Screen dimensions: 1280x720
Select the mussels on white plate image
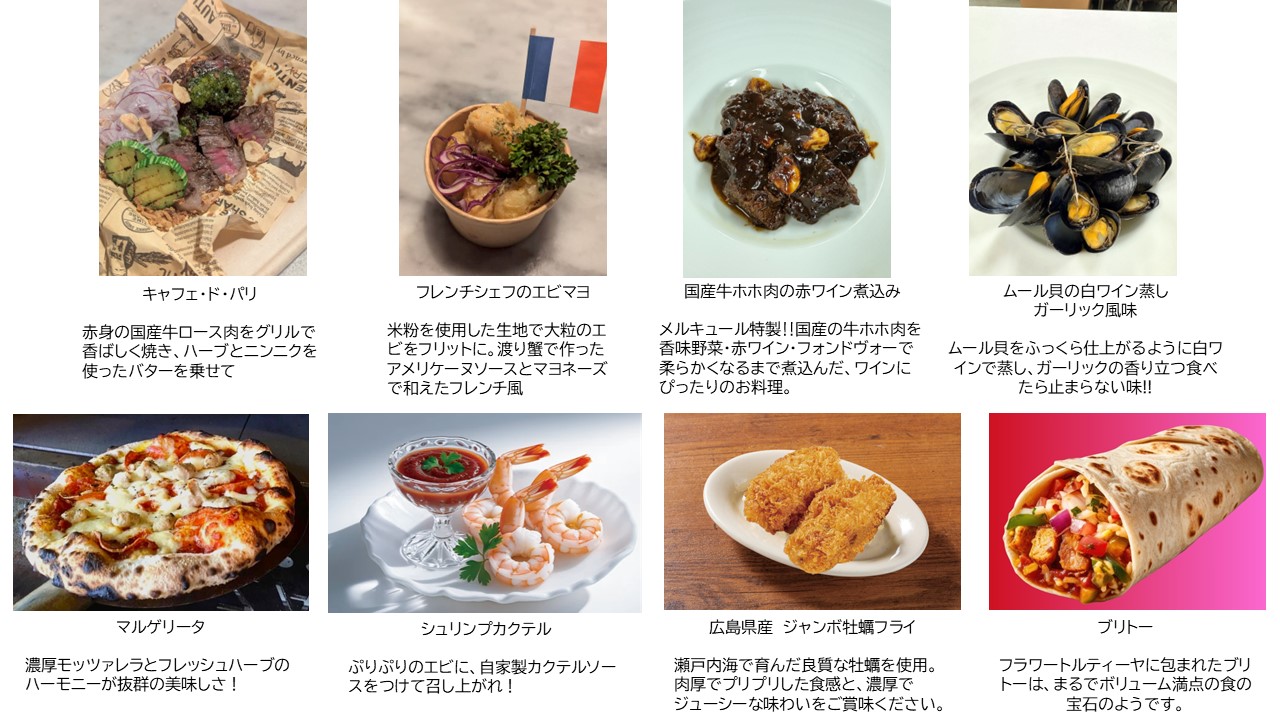1073,138
